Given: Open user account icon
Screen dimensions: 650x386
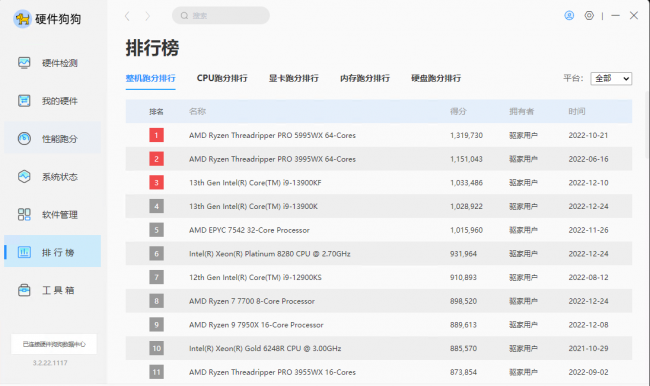Looking at the screenshot, I should tap(569, 16).
